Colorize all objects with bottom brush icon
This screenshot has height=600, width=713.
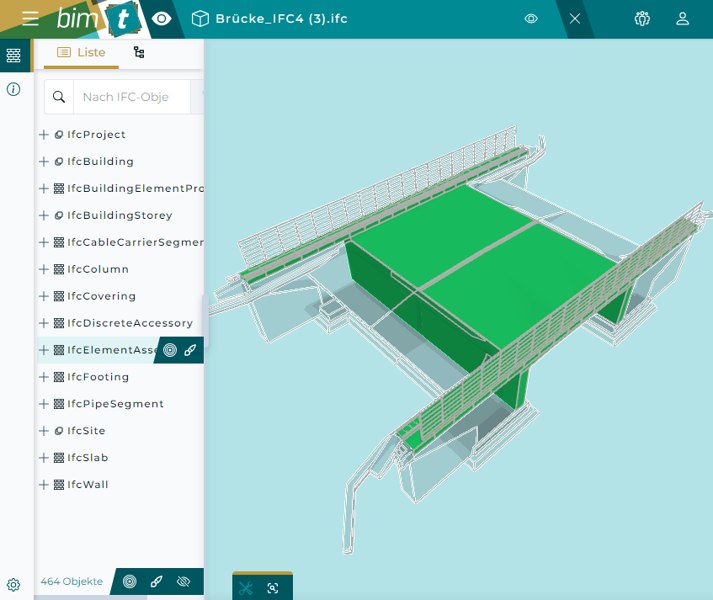pyautogui.click(x=156, y=581)
